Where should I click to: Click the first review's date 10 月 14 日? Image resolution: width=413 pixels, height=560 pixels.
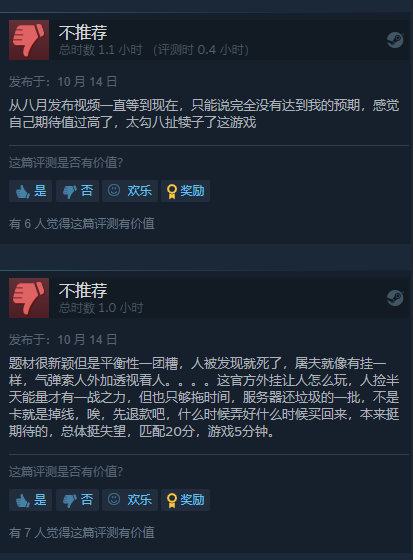tap(87, 82)
